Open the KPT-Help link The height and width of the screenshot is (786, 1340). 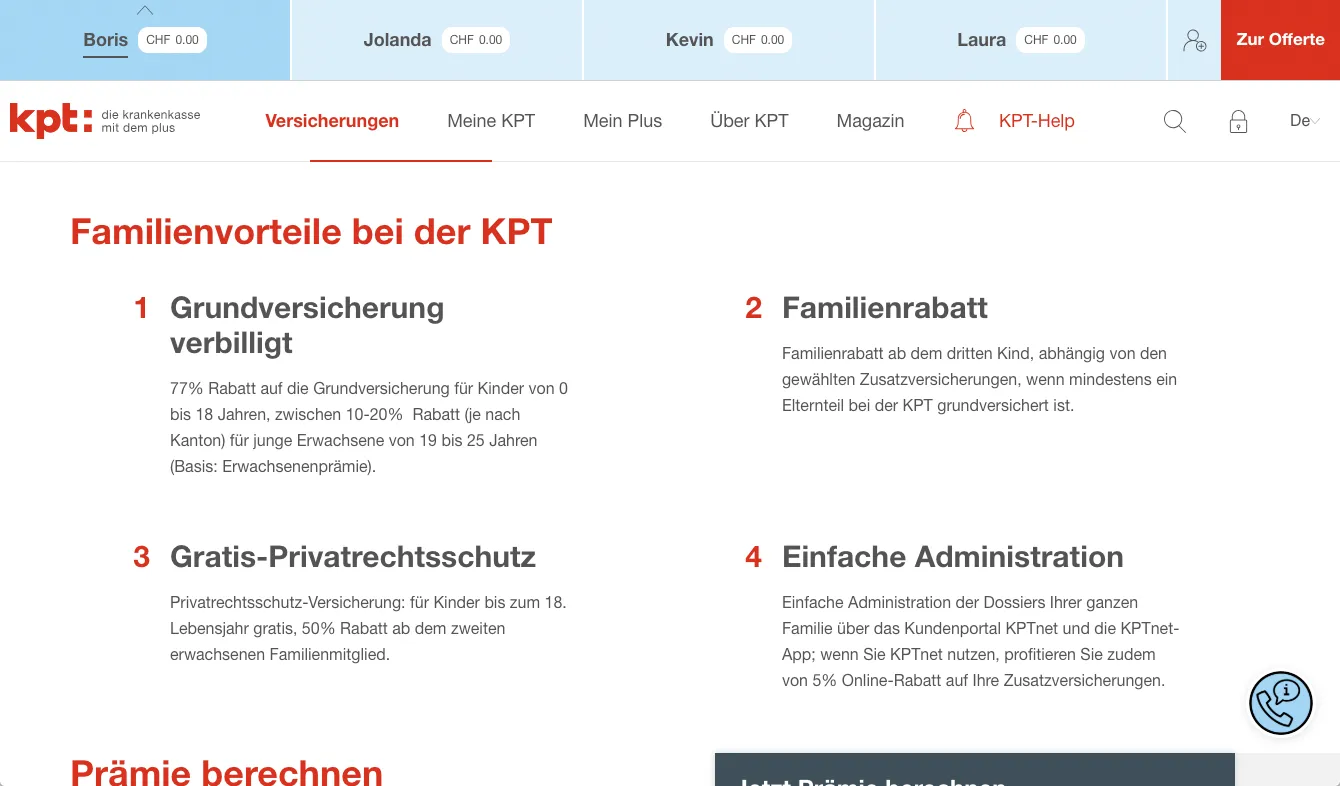click(x=1036, y=121)
